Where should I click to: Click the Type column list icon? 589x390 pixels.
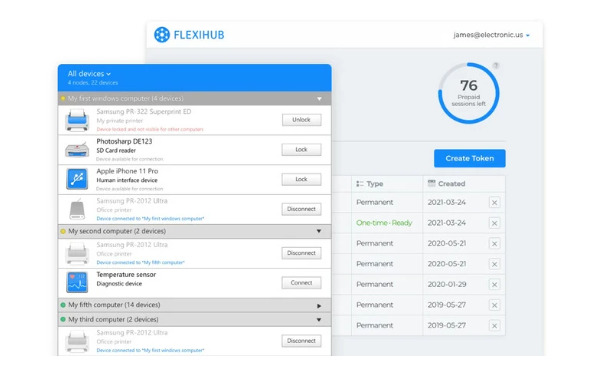click(359, 184)
